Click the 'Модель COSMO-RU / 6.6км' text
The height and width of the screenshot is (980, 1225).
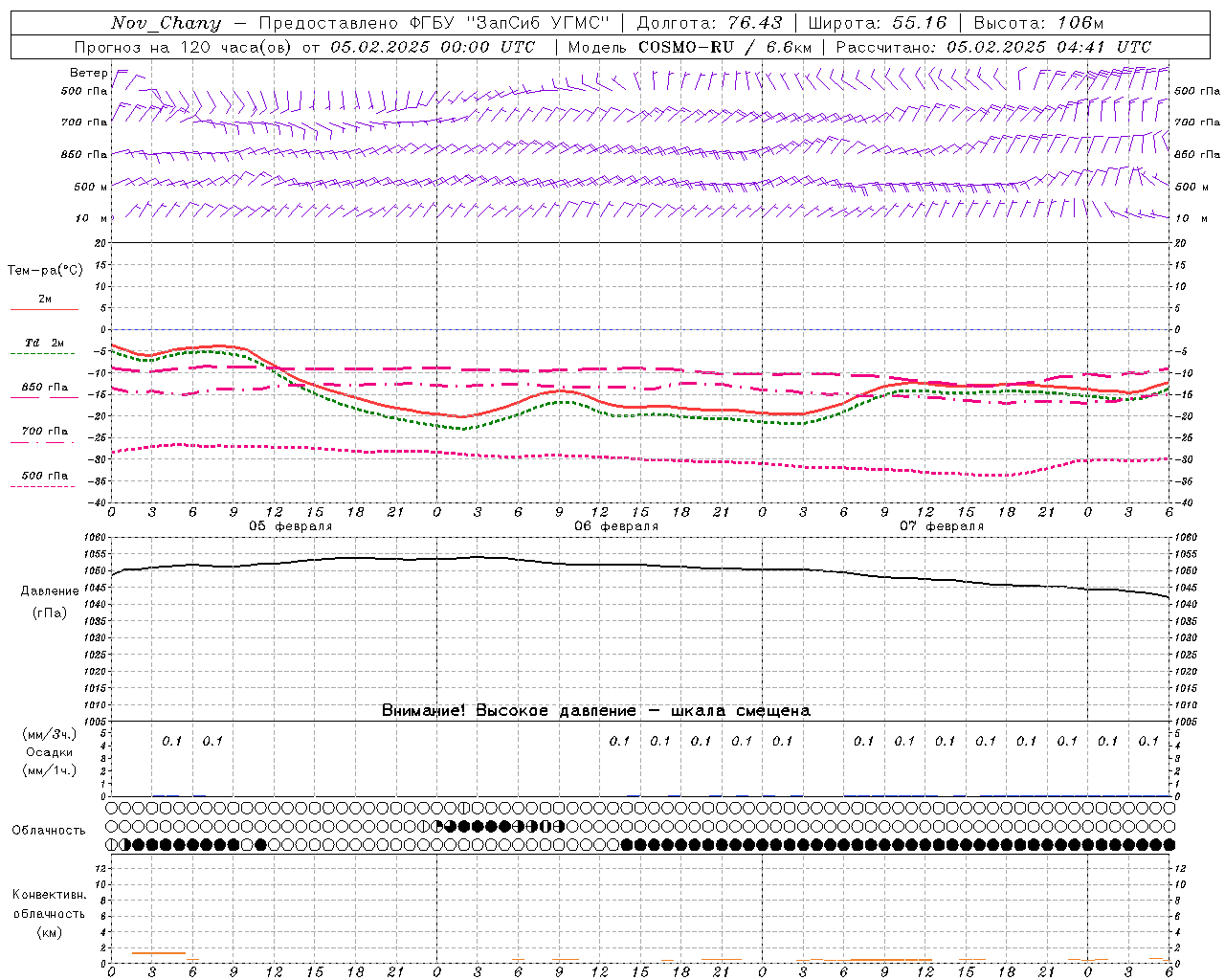[690, 47]
